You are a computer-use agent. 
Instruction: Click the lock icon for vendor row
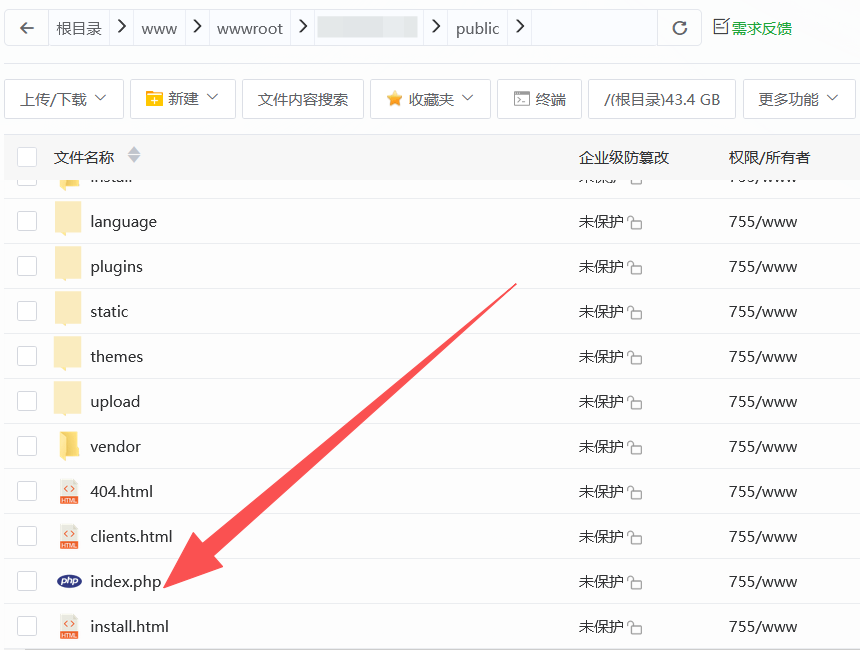[635, 447]
